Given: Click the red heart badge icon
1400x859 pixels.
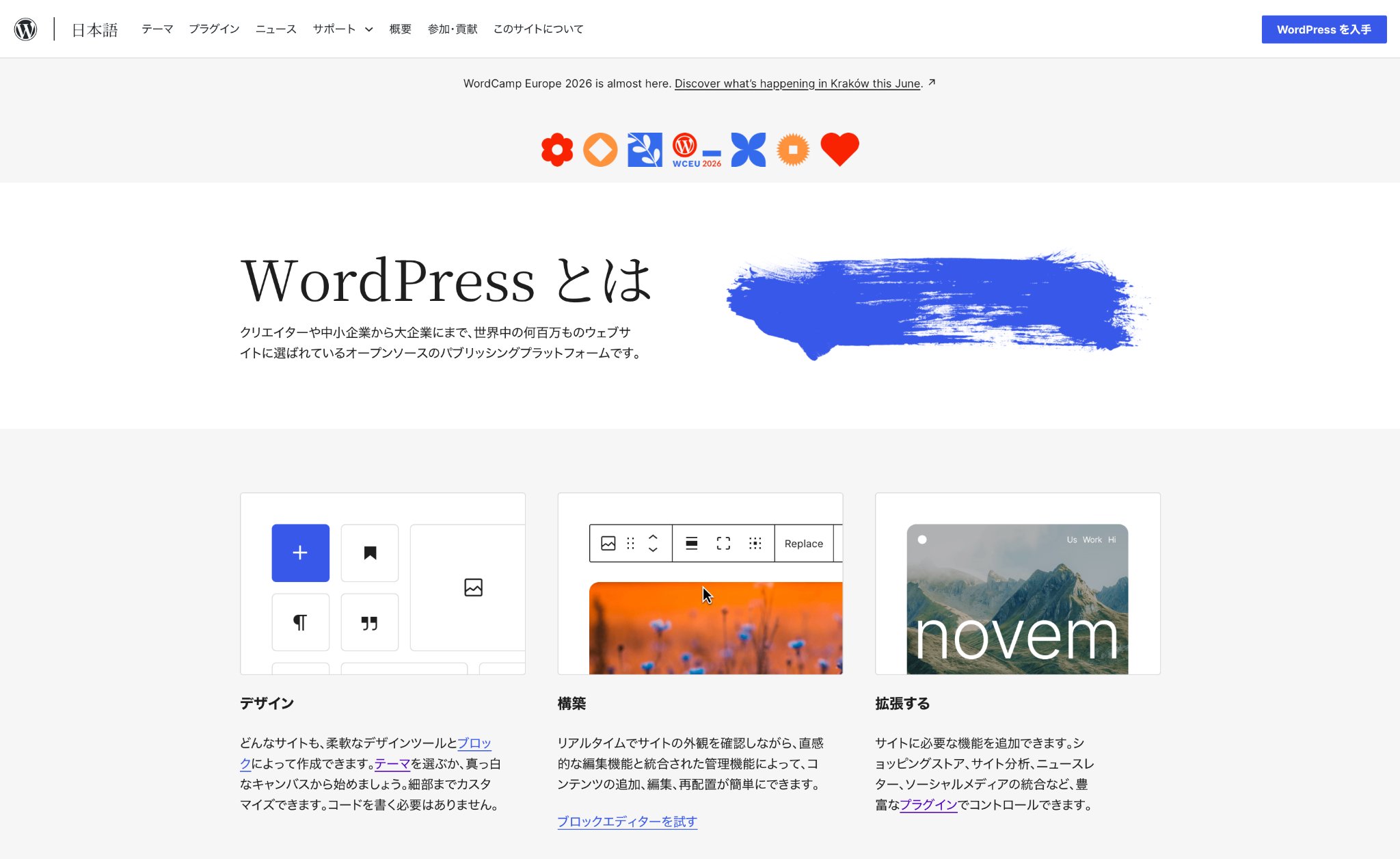Looking at the screenshot, I should pos(839,149).
